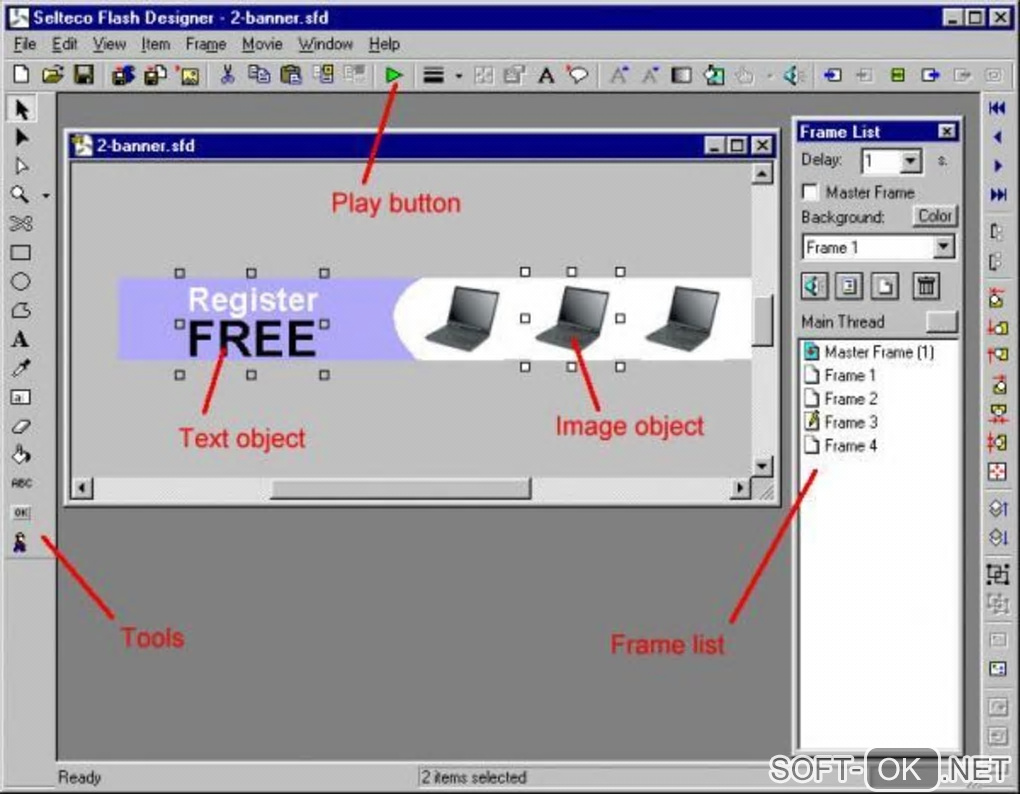The width and height of the screenshot is (1020, 794).
Task: Click the speaker icon in Frame List
Action: point(814,286)
